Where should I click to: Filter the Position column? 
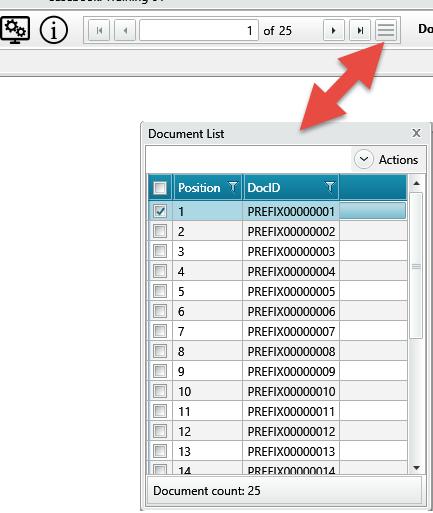[x=233, y=186]
